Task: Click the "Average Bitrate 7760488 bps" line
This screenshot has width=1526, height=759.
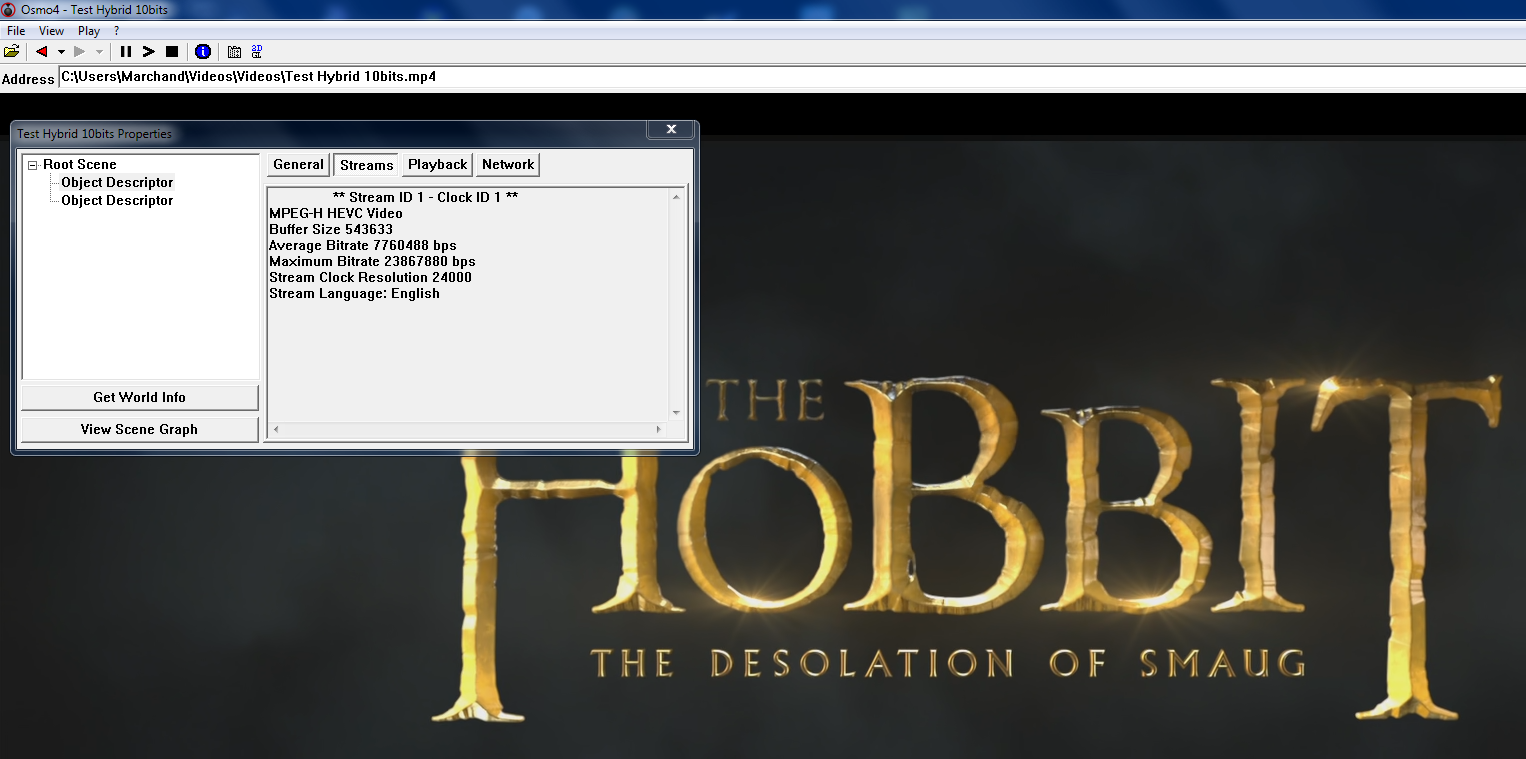Action: (363, 245)
